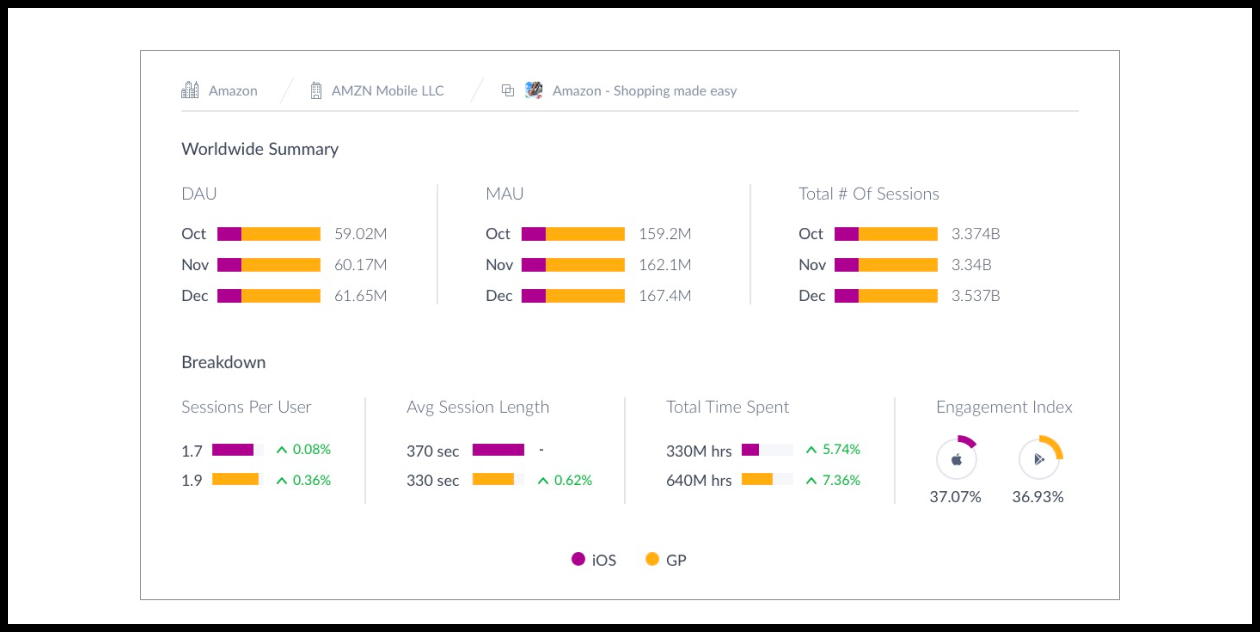Switch to the MAU panel
Screen dimensions: 1260x632
pyautogui.click(x=503, y=193)
